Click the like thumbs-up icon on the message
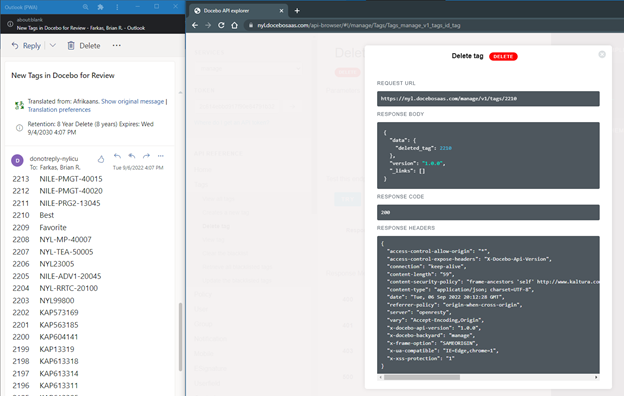 [101, 159]
